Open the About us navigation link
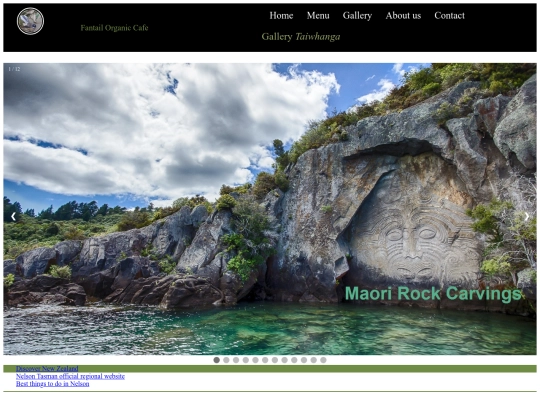540x405 pixels. tap(403, 15)
